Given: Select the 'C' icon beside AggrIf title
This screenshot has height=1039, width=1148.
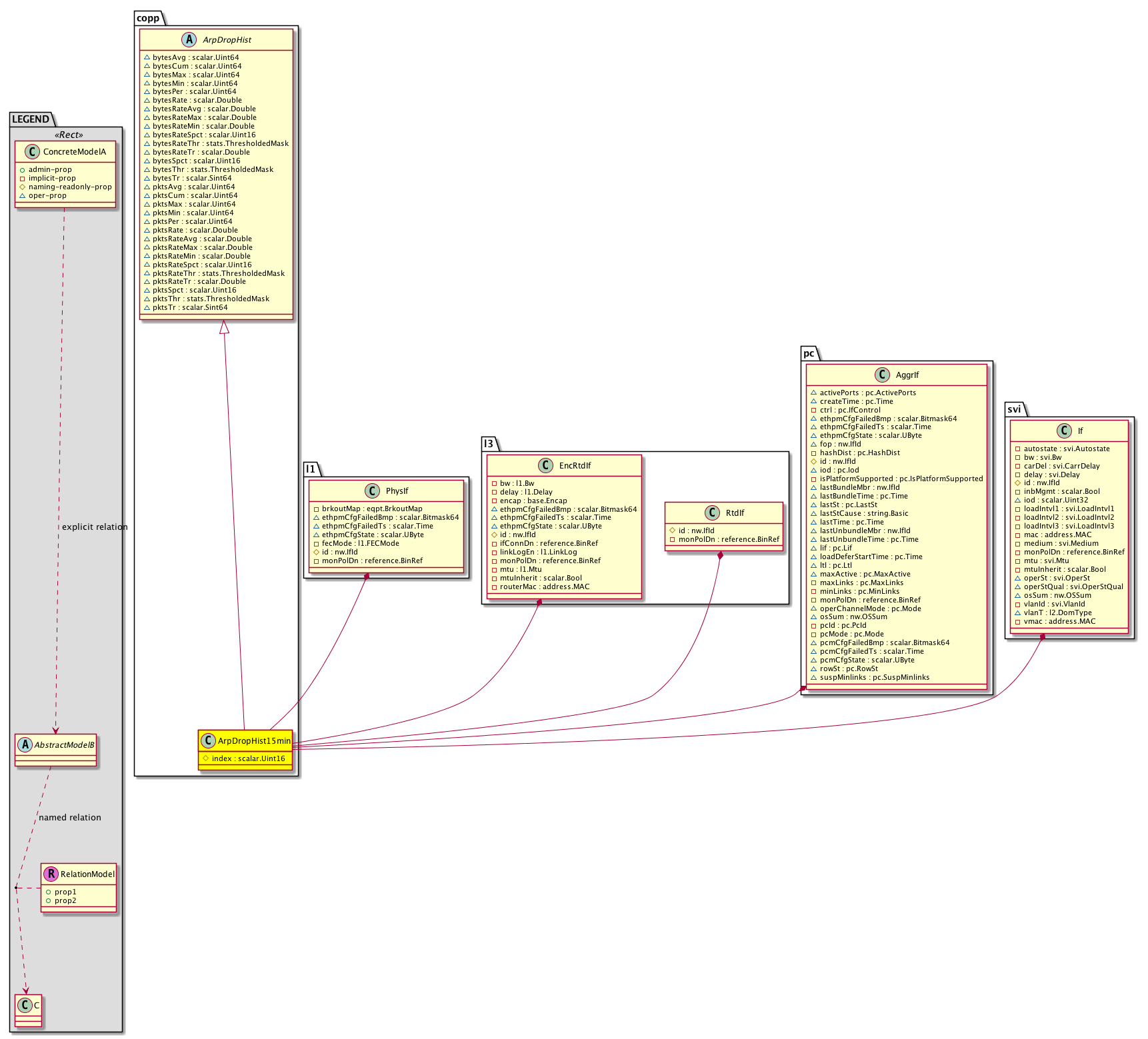Looking at the screenshot, I should pyautogui.click(x=882, y=375).
